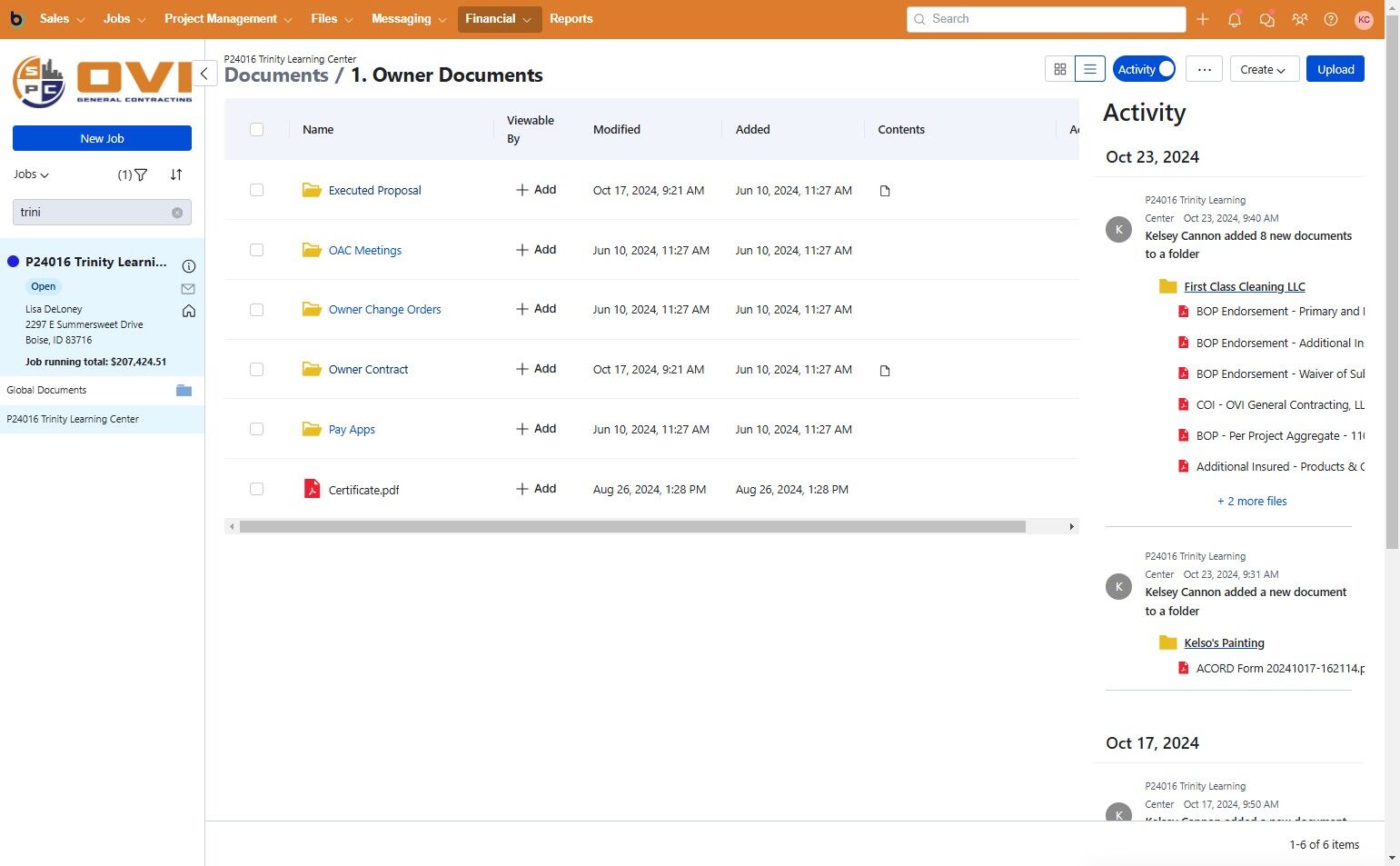
Task: Tick the Certificate.pdf checkbox
Action: tap(256, 489)
